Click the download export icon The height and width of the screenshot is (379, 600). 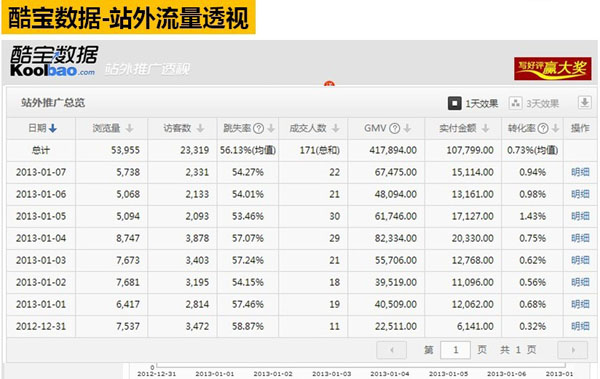click(x=584, y=103)
